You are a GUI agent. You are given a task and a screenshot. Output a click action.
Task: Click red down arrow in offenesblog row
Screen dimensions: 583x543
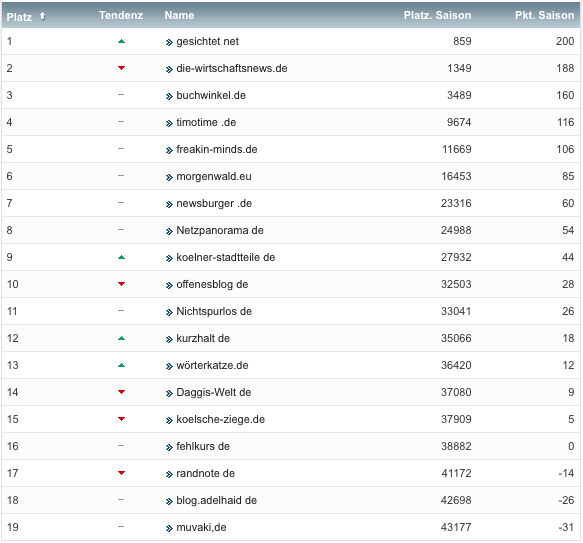(121, 284)
